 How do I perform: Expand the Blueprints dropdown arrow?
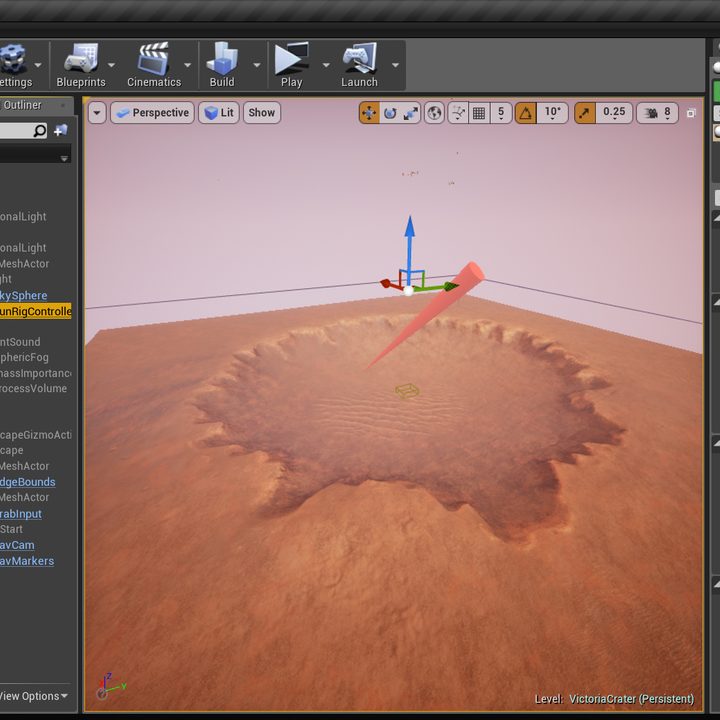pyautogui.click(x=111, y=65)
